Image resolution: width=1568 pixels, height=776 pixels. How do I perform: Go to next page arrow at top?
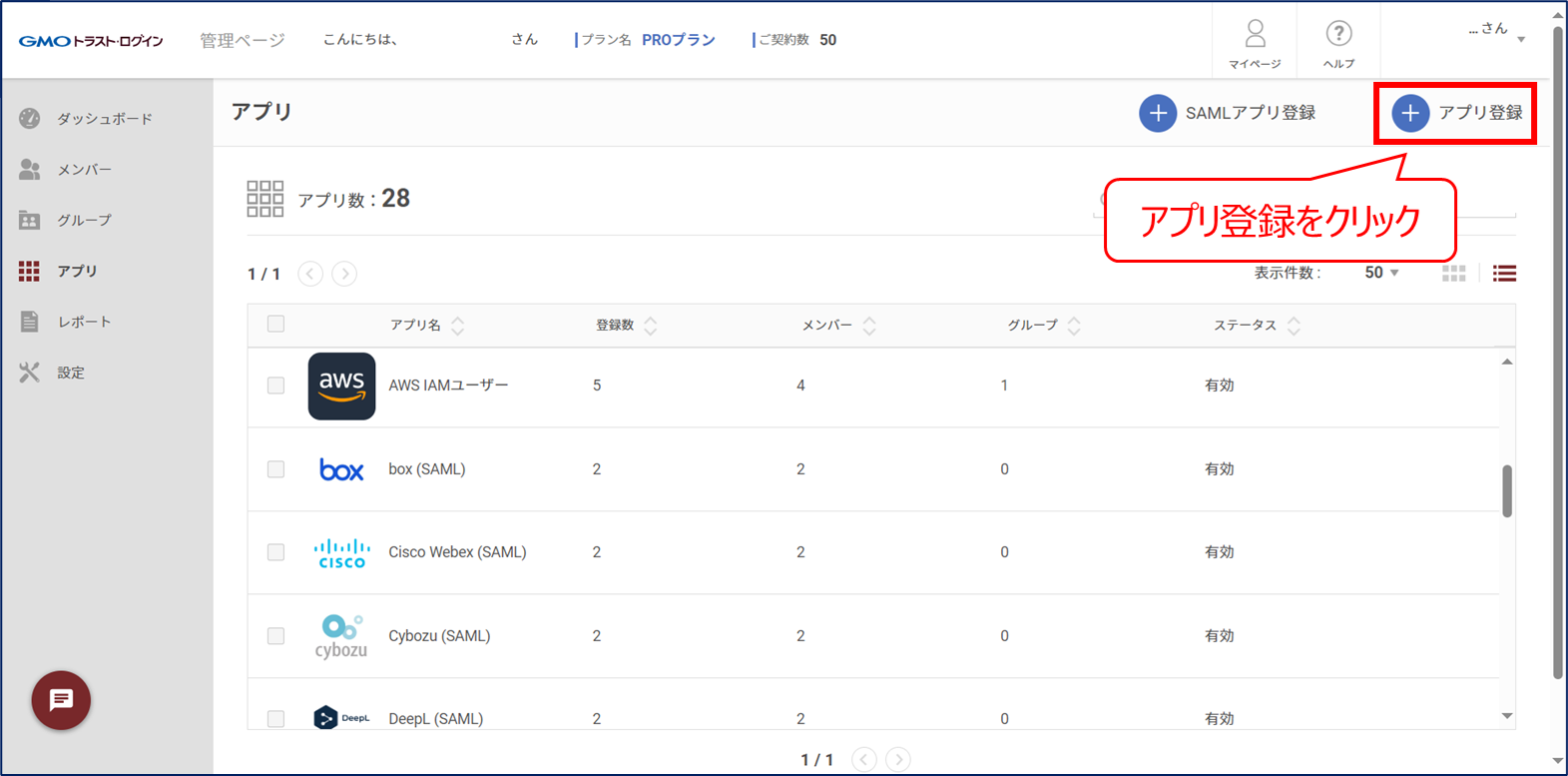344,274
